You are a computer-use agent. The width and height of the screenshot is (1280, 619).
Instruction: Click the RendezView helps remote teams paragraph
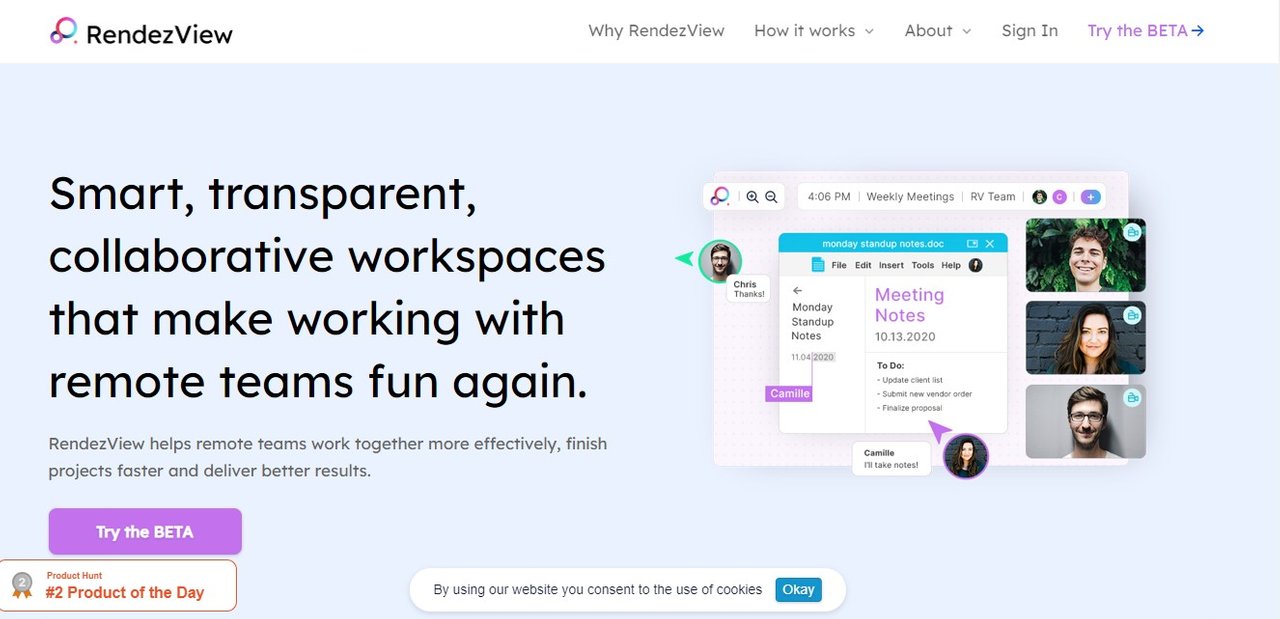pos(327,457)
